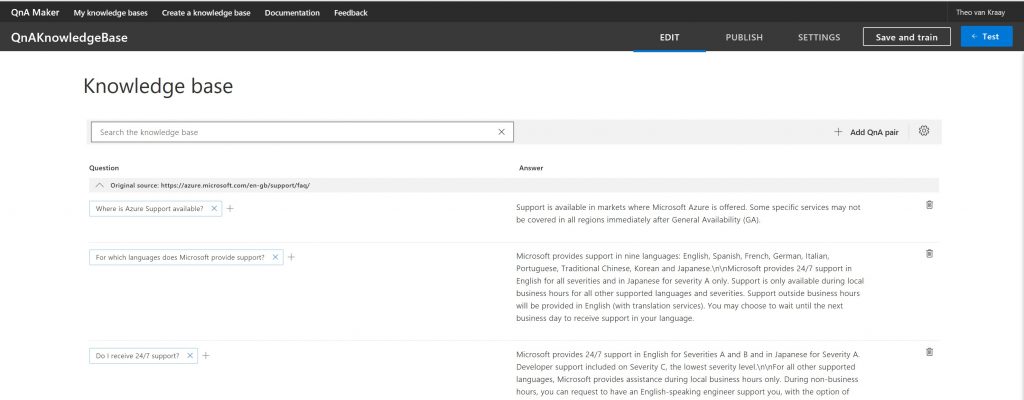This screenshot has width=1024, height=400.
Task: Remove the 'Where is Azure Support available?' question
Action: [215, 209]
